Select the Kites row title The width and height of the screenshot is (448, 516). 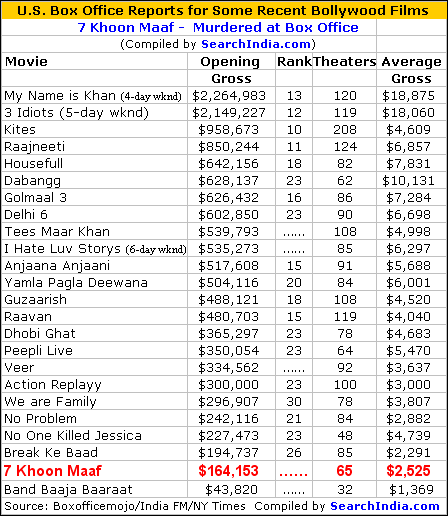click(20, 130)
